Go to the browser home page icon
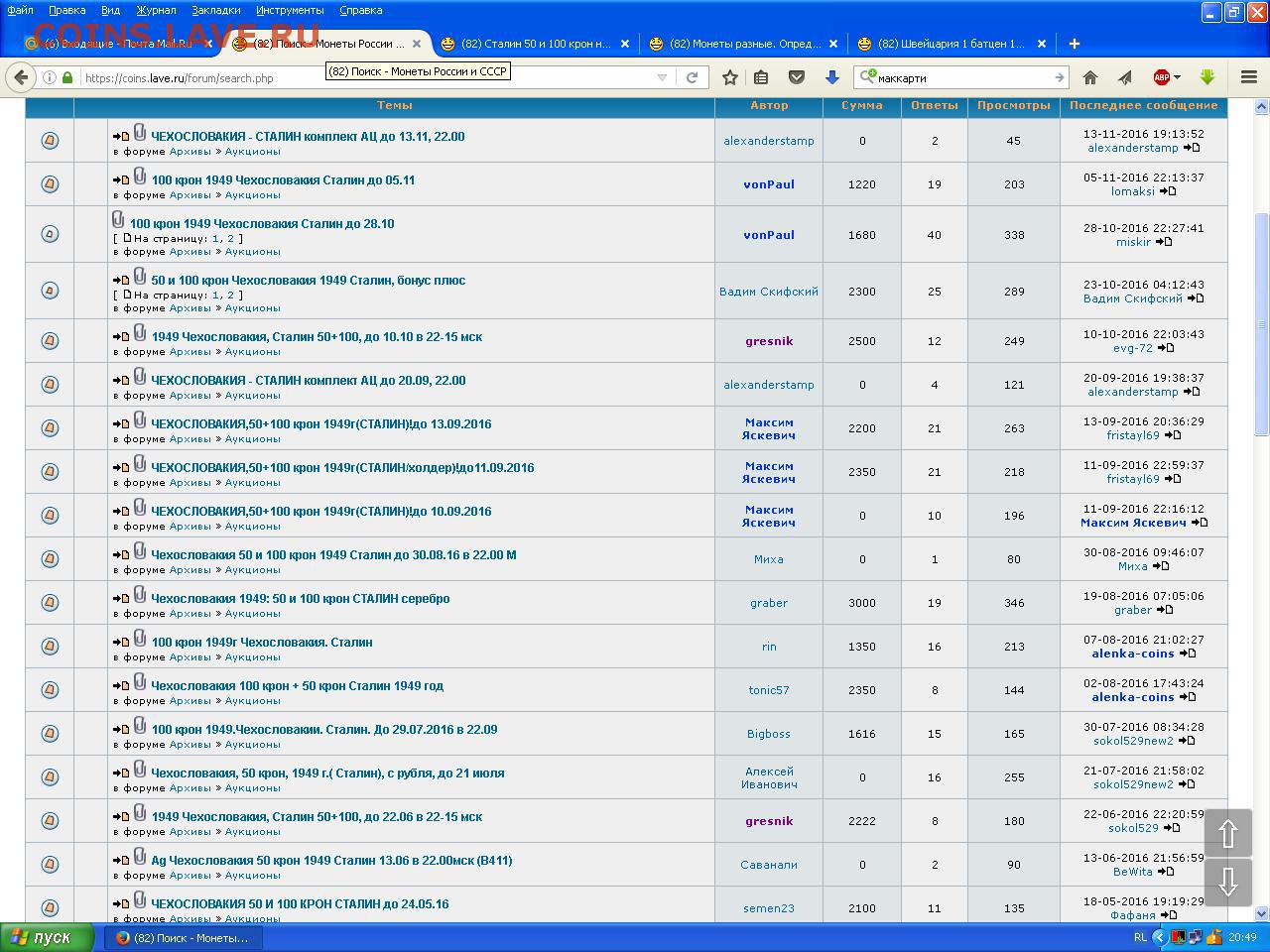Viewport: 1270px width, 952px height. [x=1090, y=77]
